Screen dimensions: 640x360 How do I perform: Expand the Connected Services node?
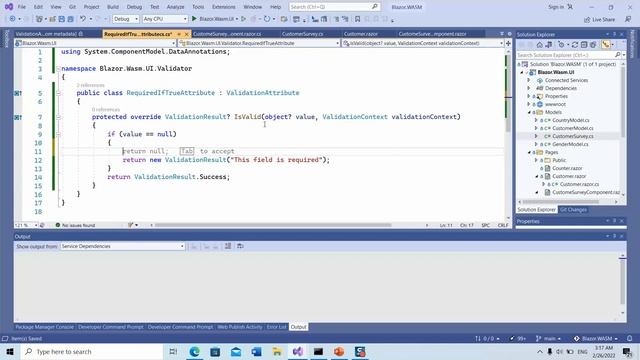(529, 80)
